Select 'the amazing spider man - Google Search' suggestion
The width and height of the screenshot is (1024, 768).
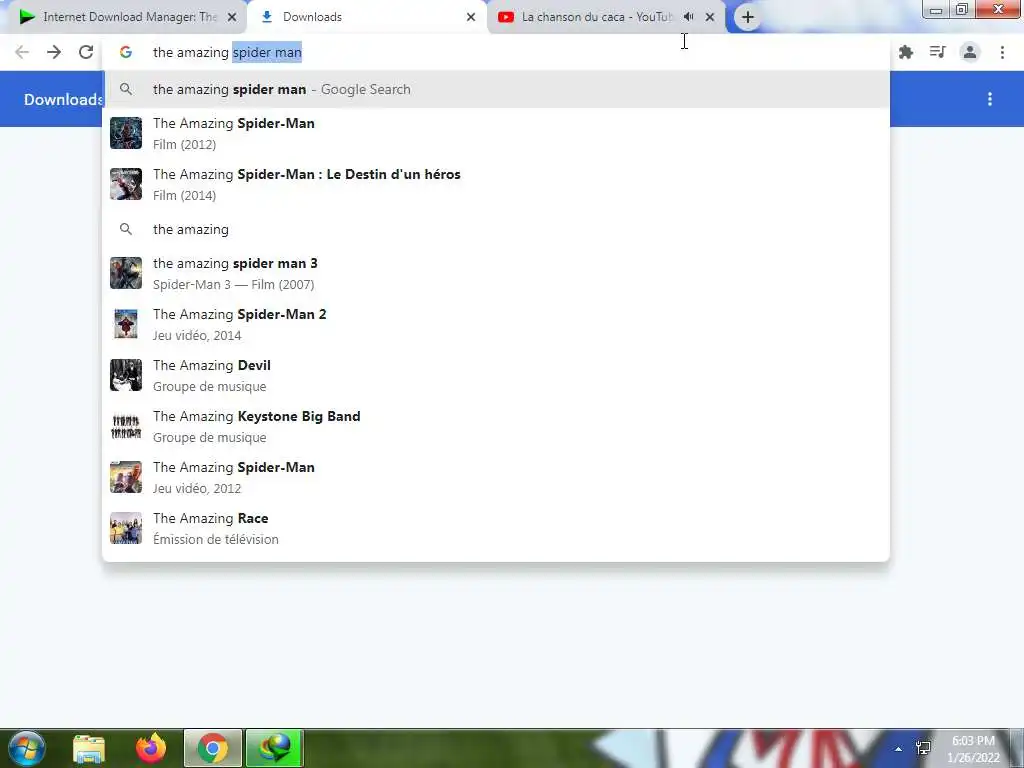[496, 89]
